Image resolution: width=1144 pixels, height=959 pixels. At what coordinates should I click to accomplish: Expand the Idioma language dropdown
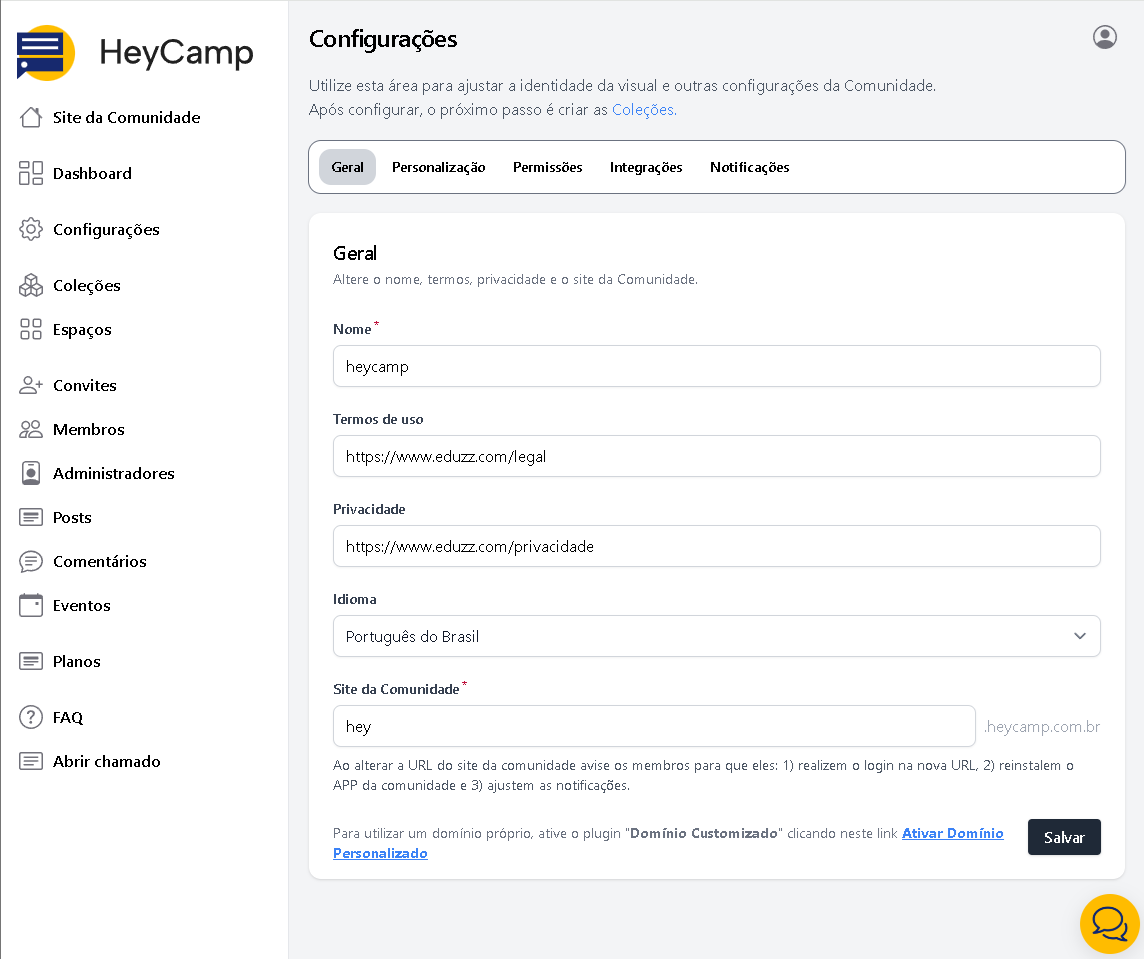tap(716, 636)
